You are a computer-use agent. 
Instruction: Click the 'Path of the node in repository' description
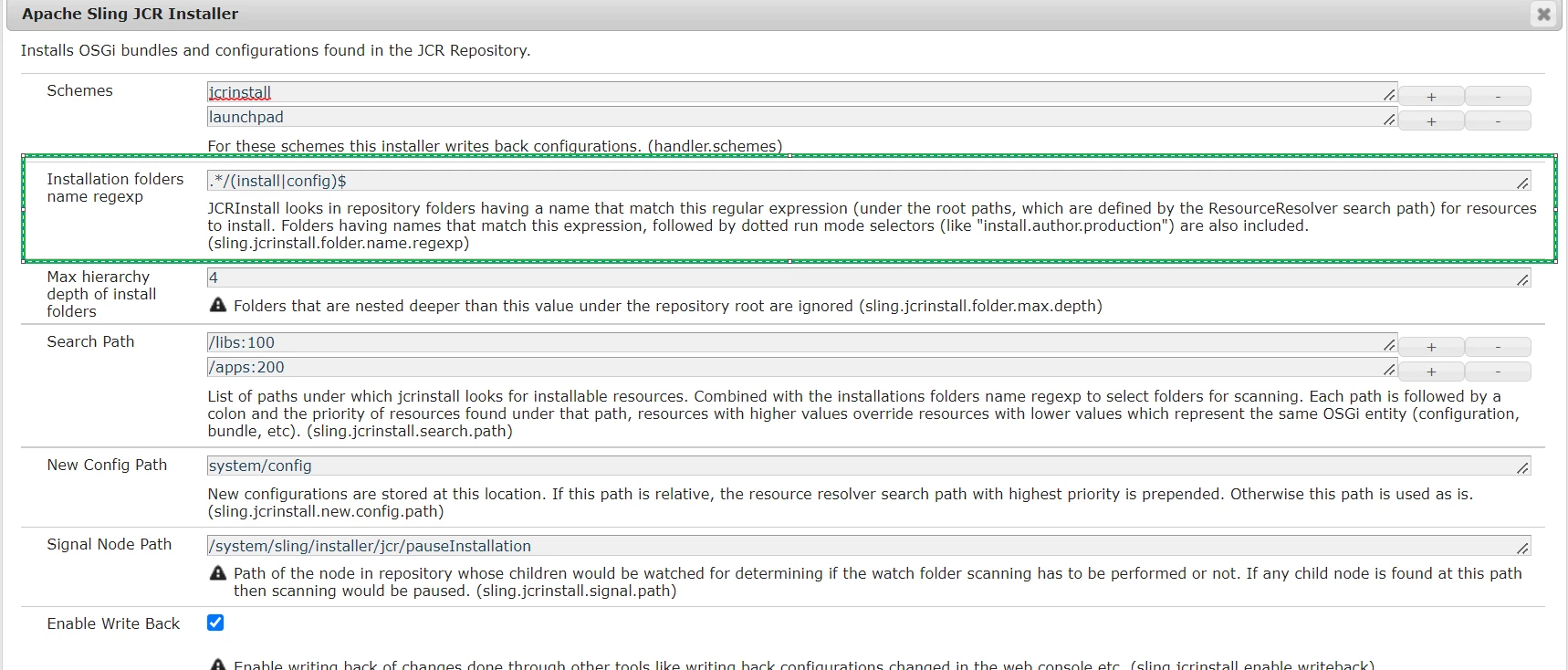click(x=878, y=581)
